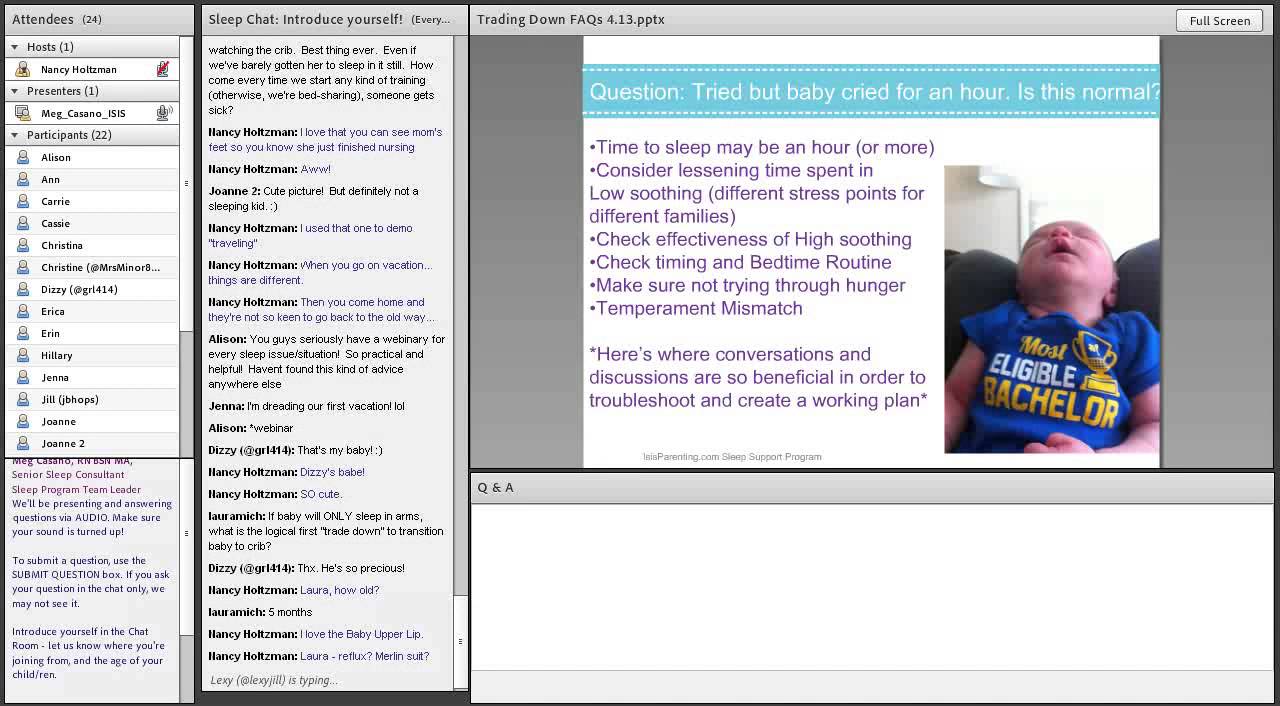Click the Sleep Chat panel title
Image resolution: width=1280 pixels, height=706 pixels.
305,19
